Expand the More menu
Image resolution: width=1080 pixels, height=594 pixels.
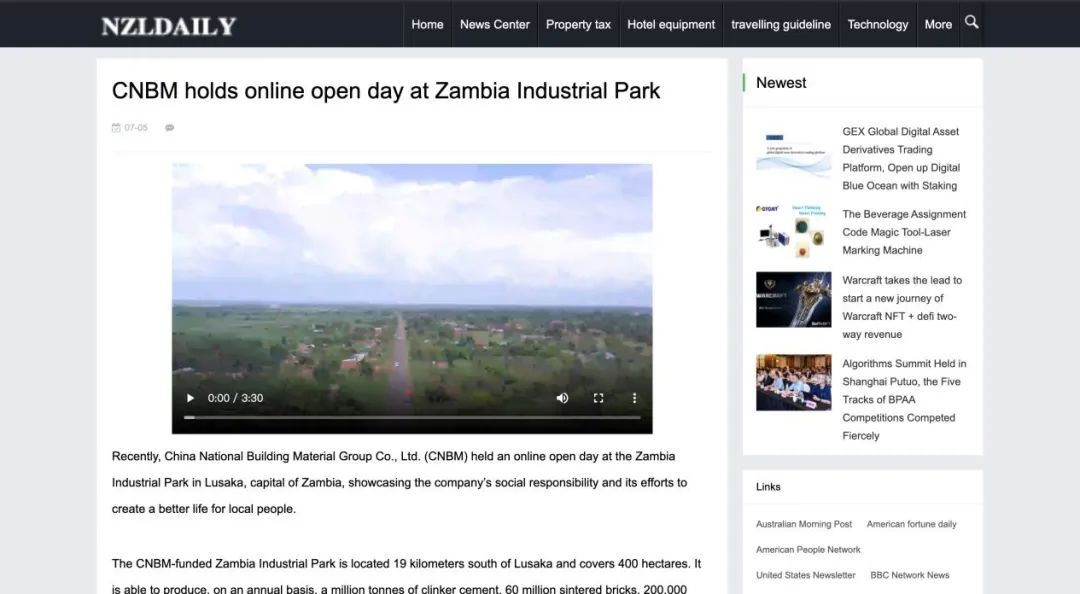click(x=938, y=25)
